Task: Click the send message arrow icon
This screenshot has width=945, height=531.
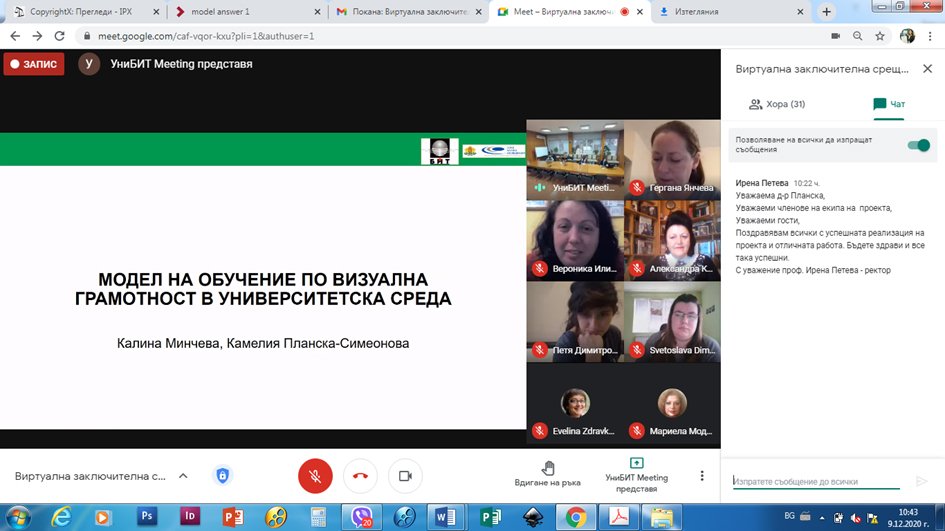Action: [x=922, y=481]
